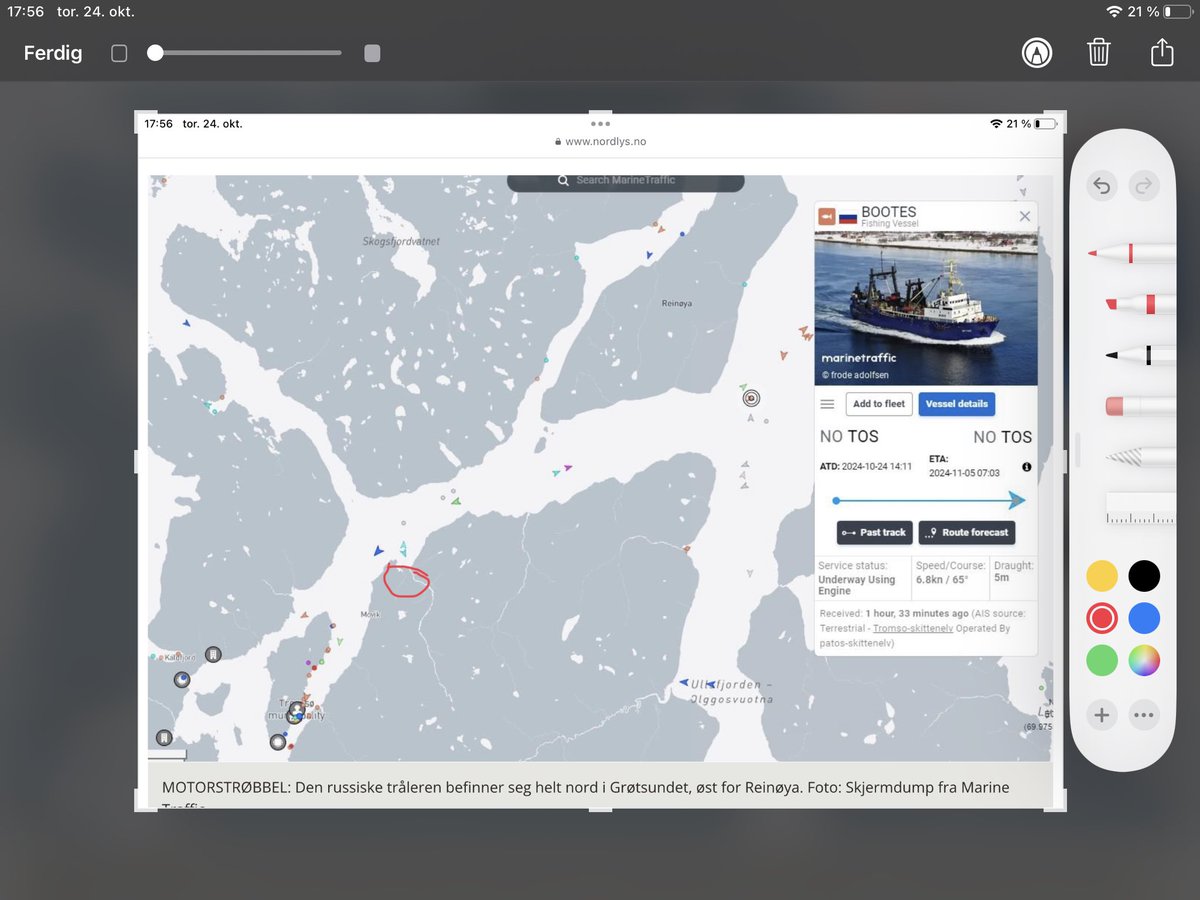Click ETA info circle icon
Image resolution: width=1200 pixels, height=900 pixels.
(x=1026, y=467)
